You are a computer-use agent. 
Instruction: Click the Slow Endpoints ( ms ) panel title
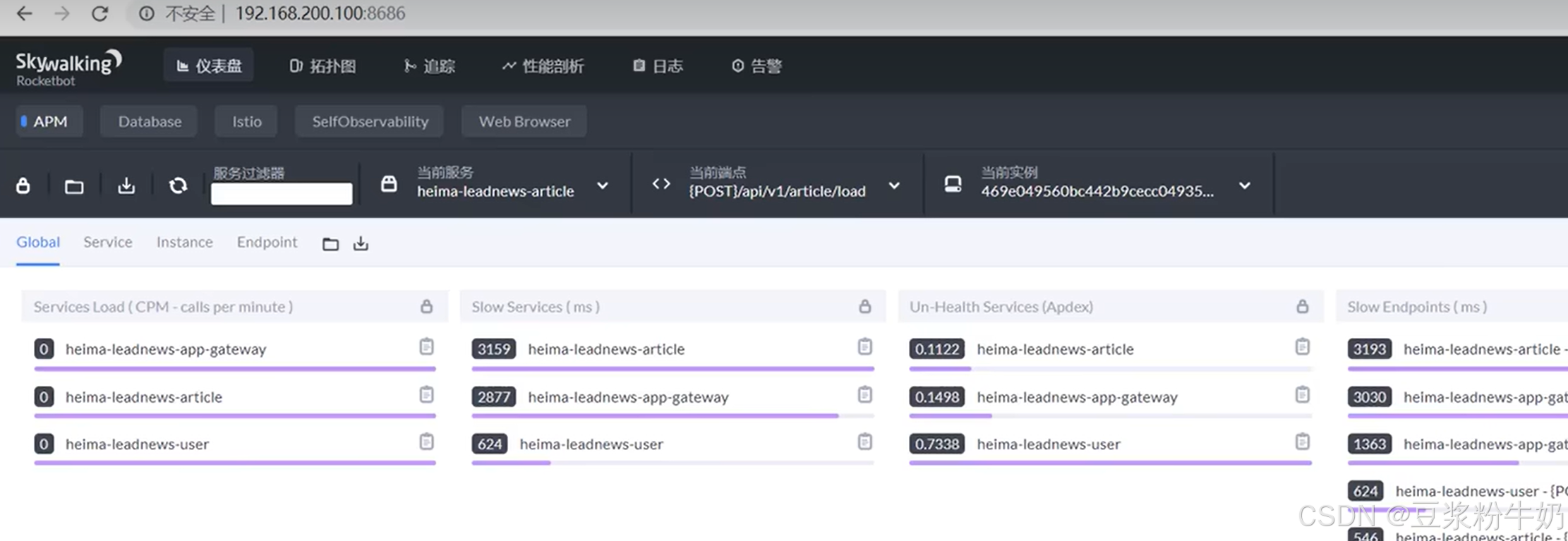[1417, 307]
